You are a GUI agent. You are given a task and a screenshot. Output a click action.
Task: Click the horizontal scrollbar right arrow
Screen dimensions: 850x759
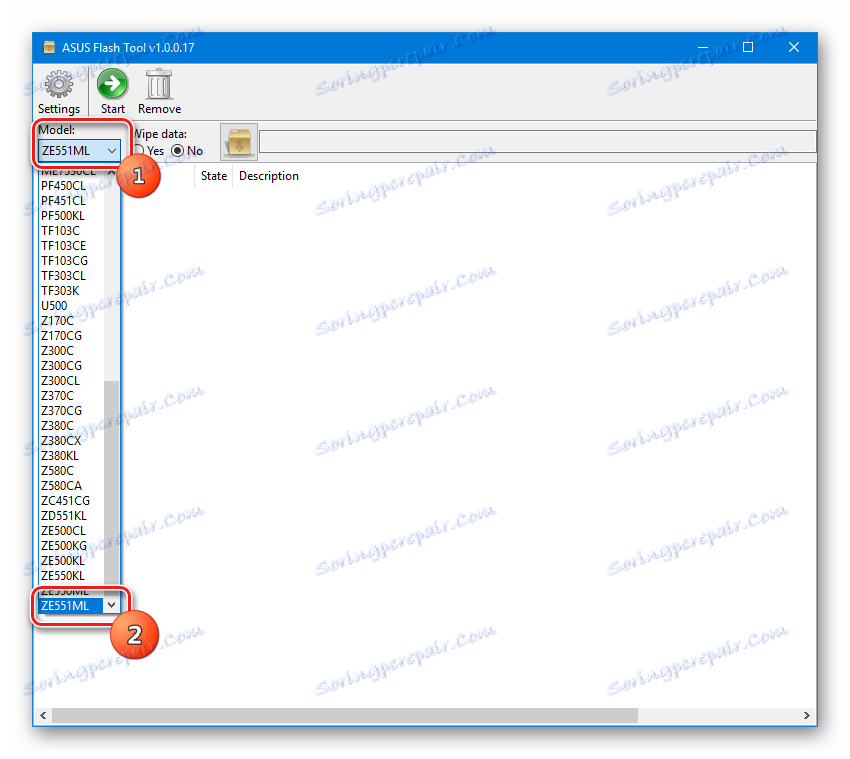[x=806, y=715]
